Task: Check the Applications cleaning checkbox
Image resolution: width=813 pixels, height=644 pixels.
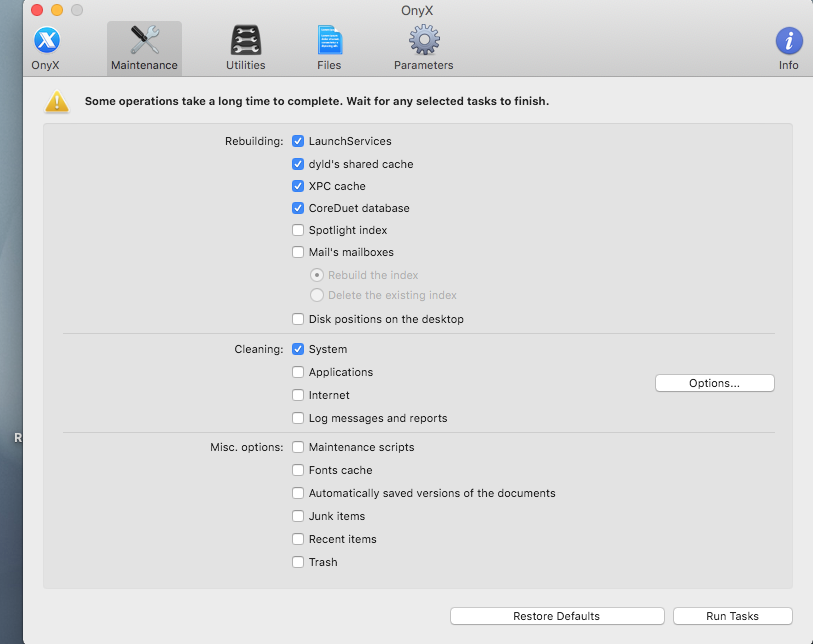Action: click(298, 372)
